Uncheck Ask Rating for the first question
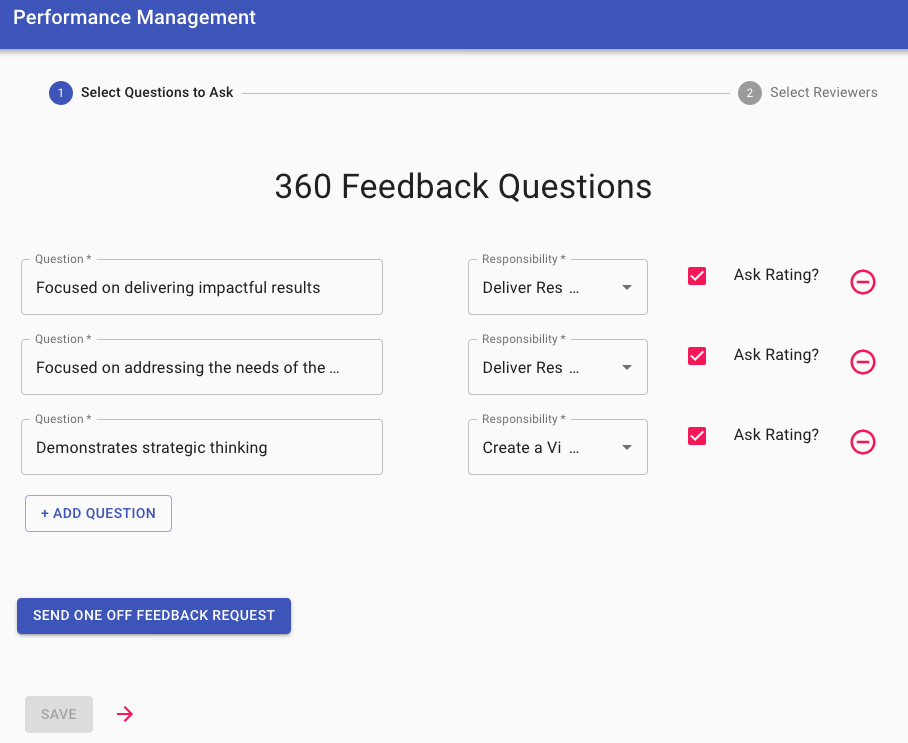 [697, 276]
